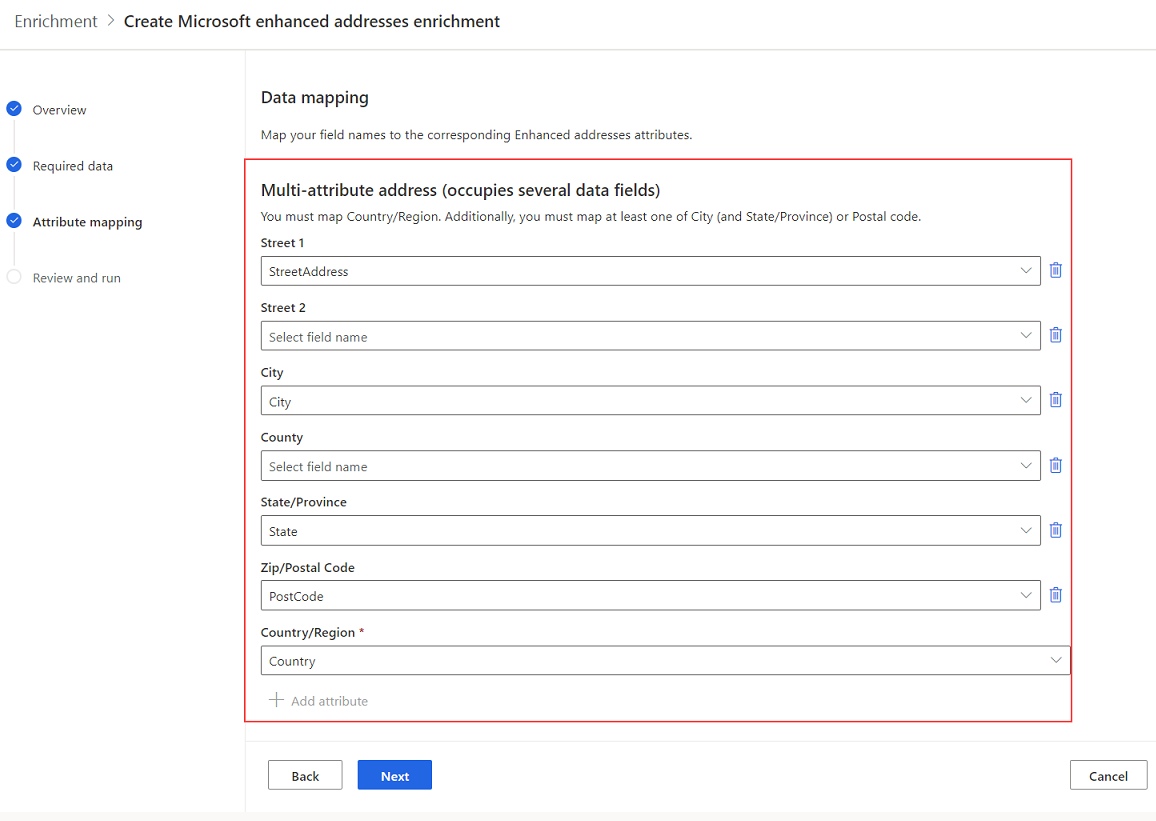Open the City field dropdown

click(1025, 400)
